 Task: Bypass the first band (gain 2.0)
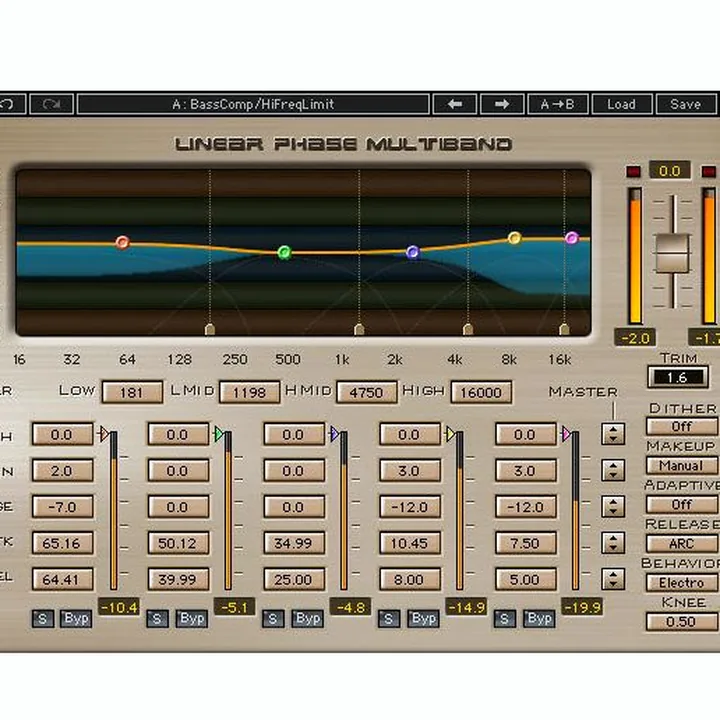[76, 619]
